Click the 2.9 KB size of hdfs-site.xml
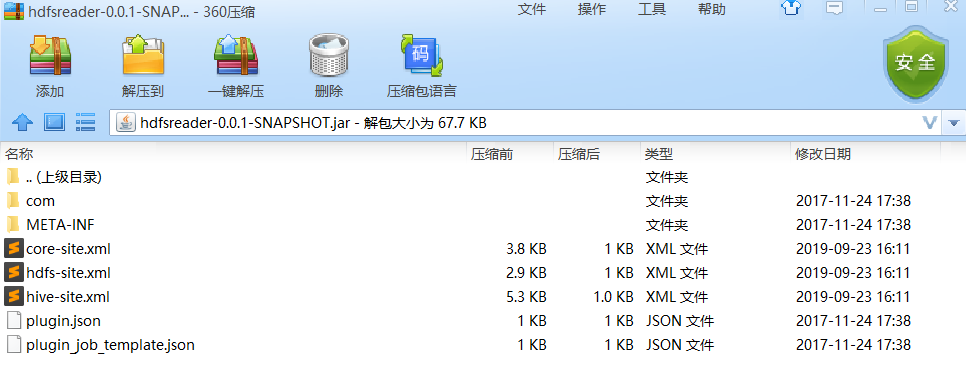The height and width of the screenshot is (377, 966). pos(526,272)
